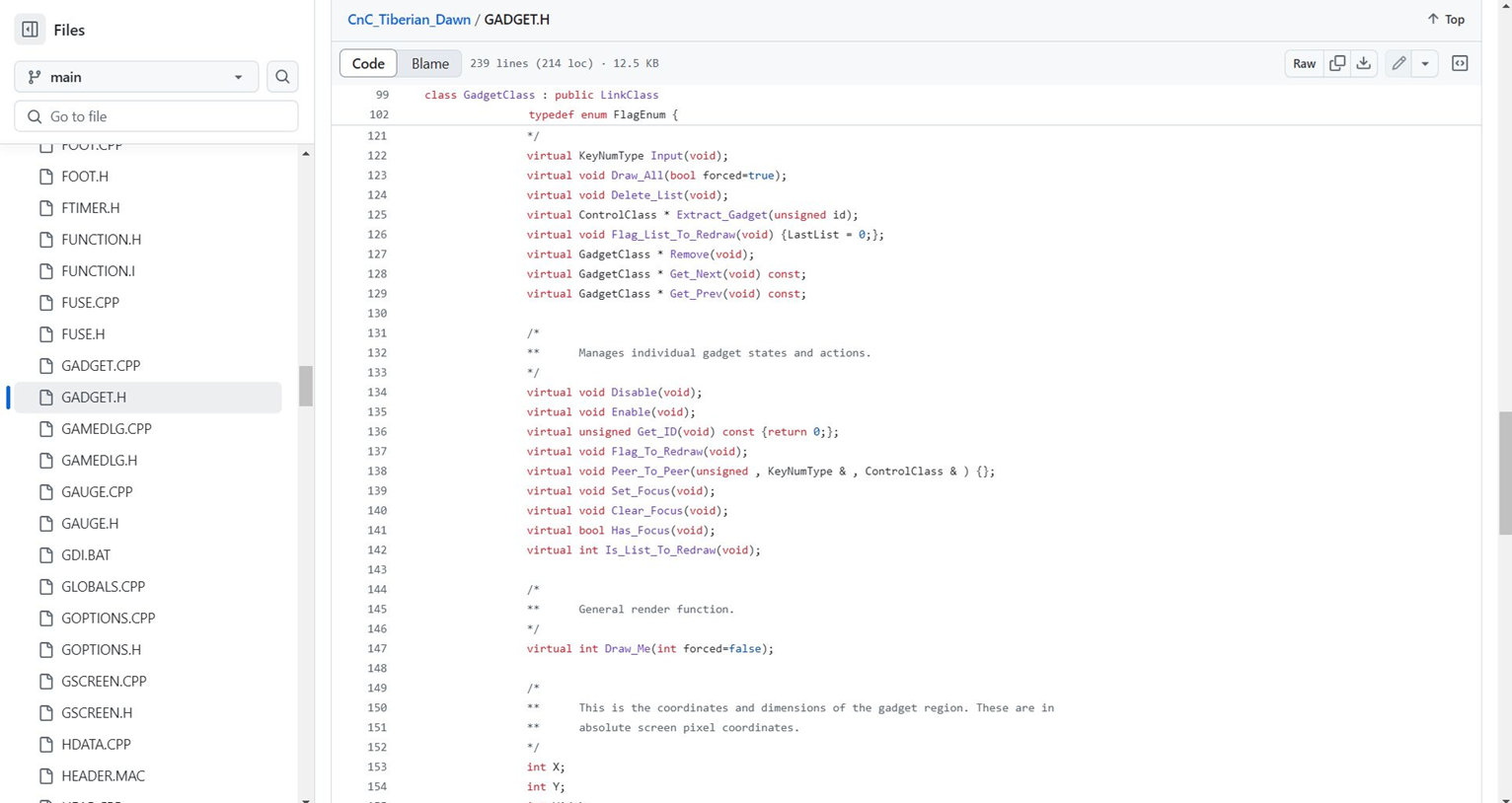Image resolution: width=1512 pixels, height=803 pixels.
Task: Click the HDATA.CPP file icon
Action: tap(45, 745)
